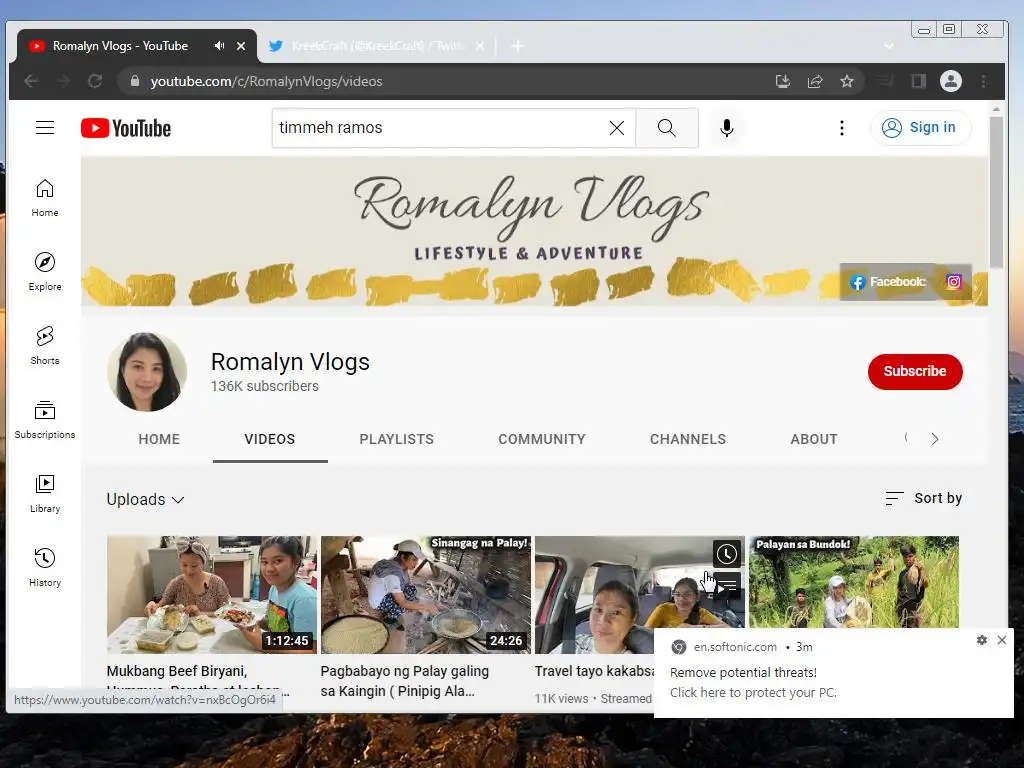Mute the Romalyn Vlogs tab audio
The height and width of the screenshot is (768, 1024).
(x=219, y=46)
